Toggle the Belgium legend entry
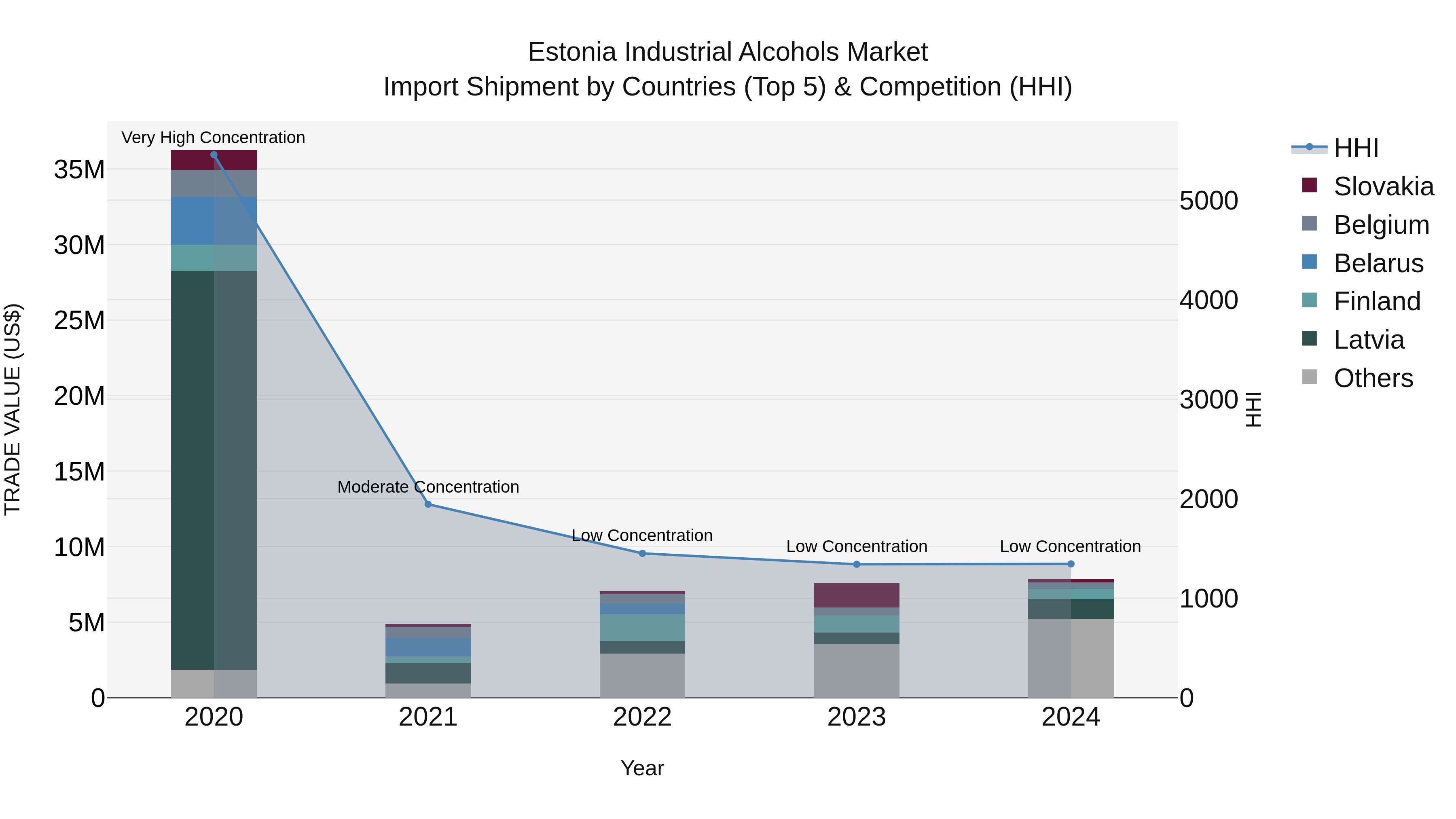This screenshot has height=819, width=1456. tap(1365, 224)
